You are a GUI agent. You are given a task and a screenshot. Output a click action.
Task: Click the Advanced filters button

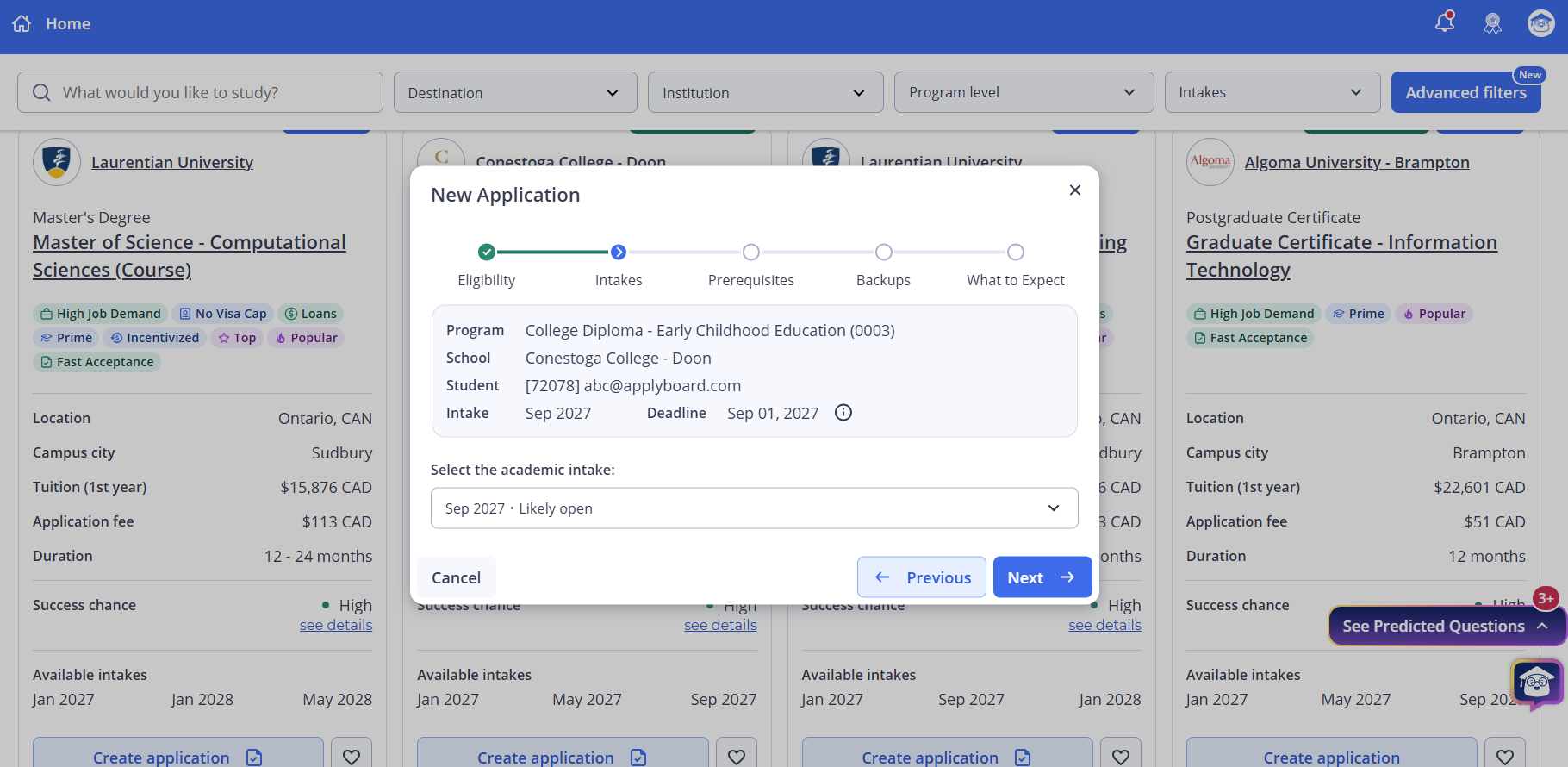coord(1465,92)
